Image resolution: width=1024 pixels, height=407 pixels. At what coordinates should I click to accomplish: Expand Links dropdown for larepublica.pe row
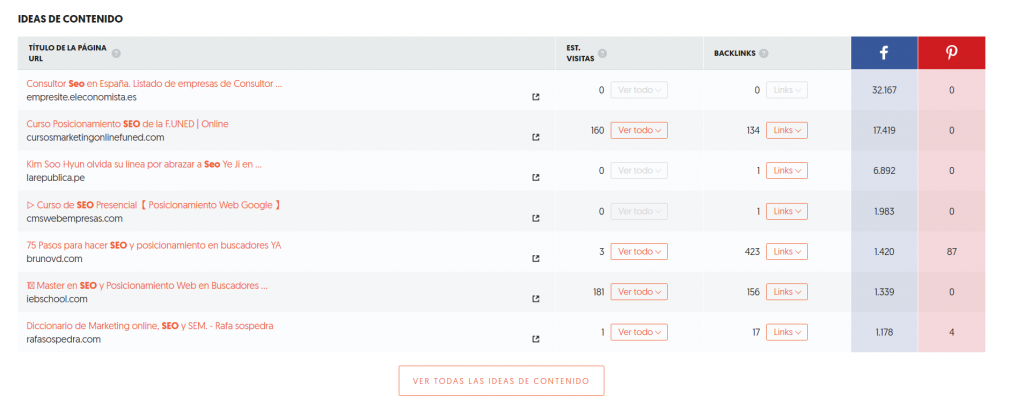tap(786, 171)
